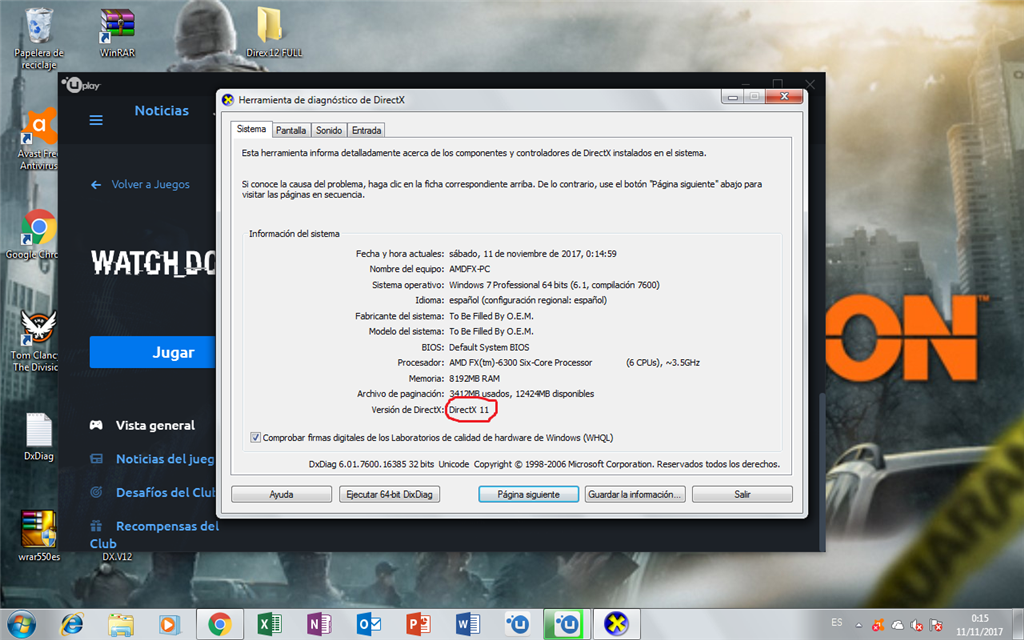The image size is (1024, 640).
Task: Click Volver a Juegos link
Action: point(140,184)
